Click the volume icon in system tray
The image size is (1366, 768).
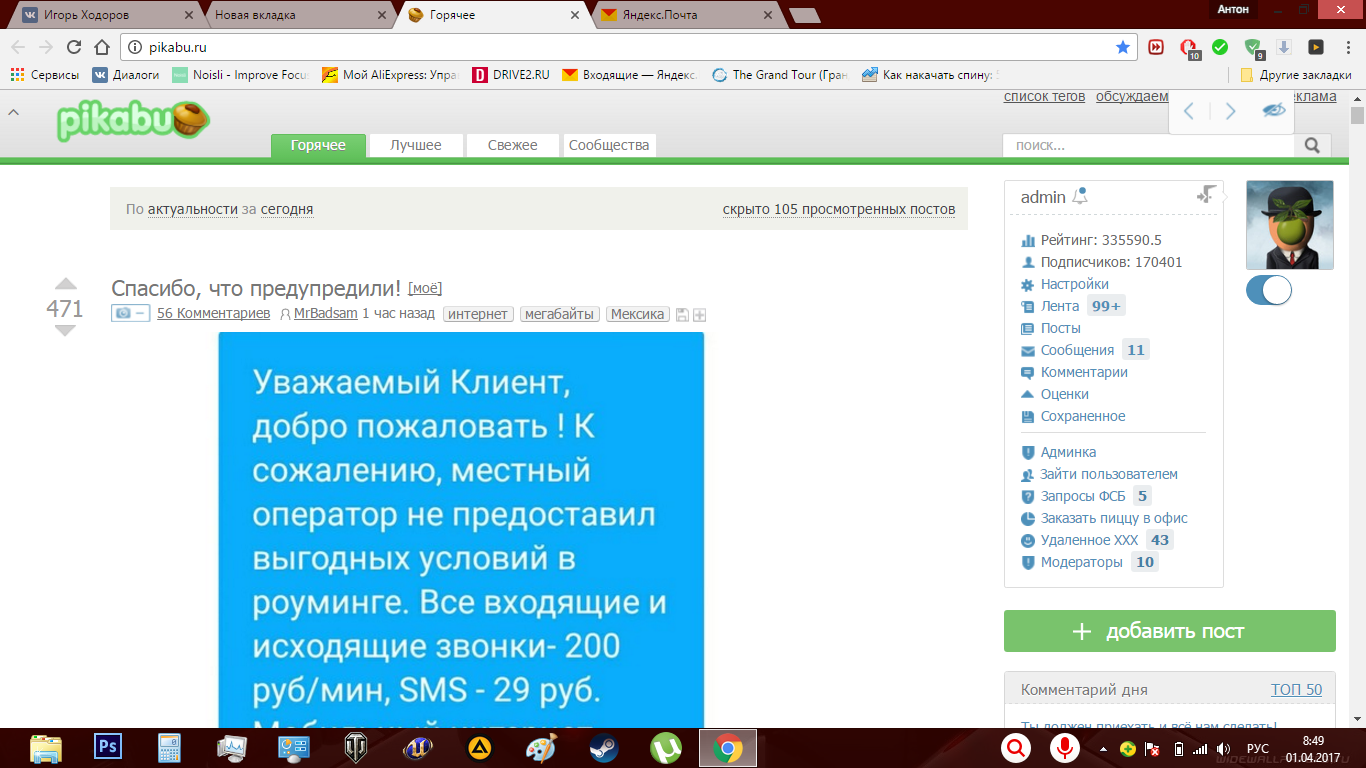click(x=1223, y=749)
